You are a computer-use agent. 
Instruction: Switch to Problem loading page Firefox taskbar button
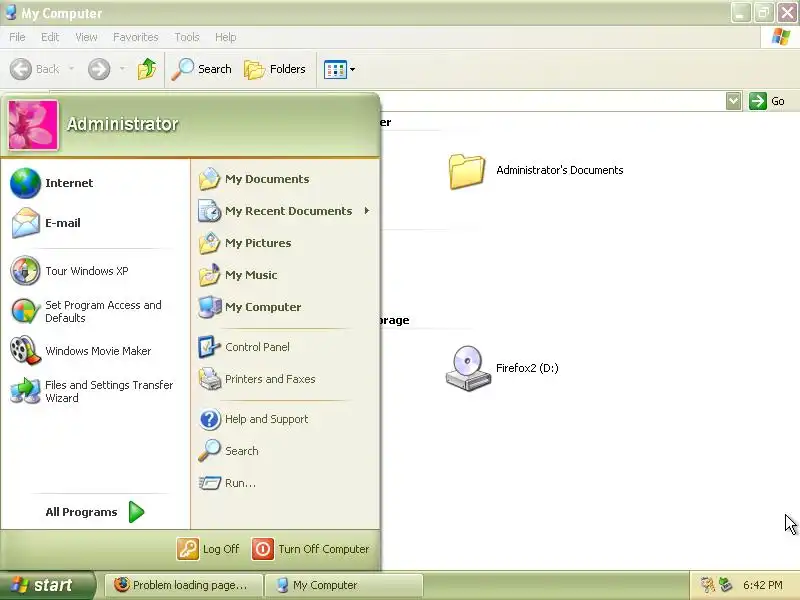pyautogui.click(x=184, y=585)
